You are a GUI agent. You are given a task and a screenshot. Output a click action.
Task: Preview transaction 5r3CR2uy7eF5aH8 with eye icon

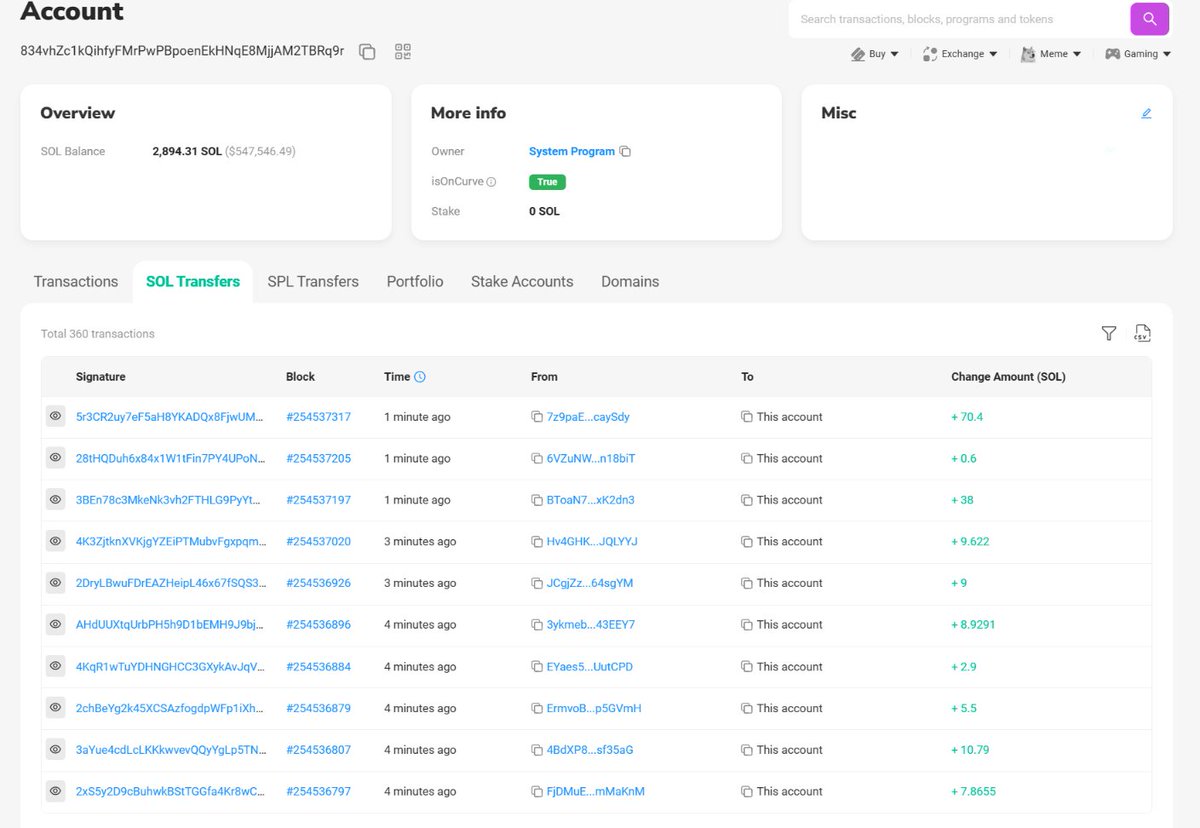[x=56, y=416]
